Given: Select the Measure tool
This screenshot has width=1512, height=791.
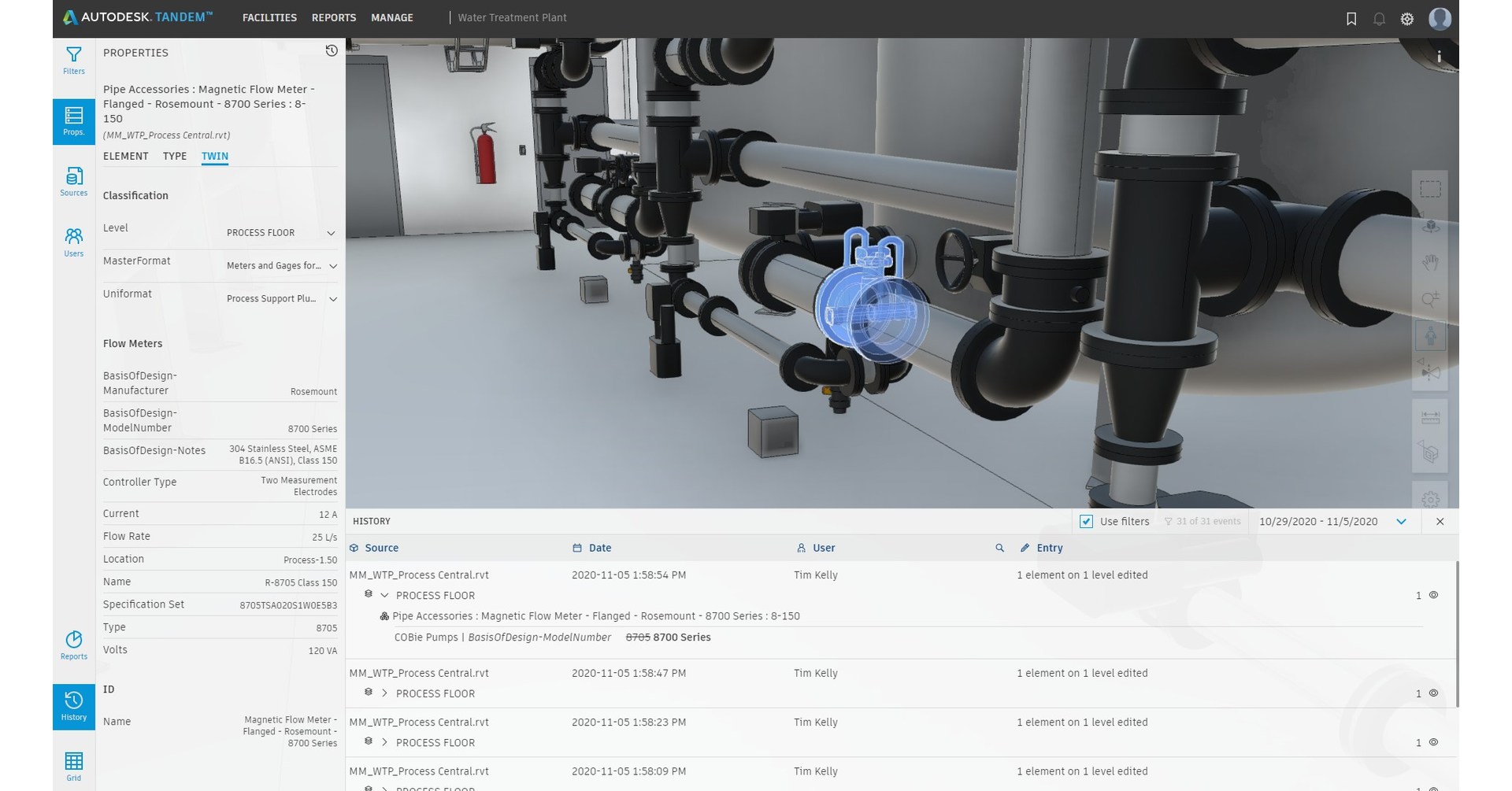Looking at the screenshot, I should click(1430, 416).
